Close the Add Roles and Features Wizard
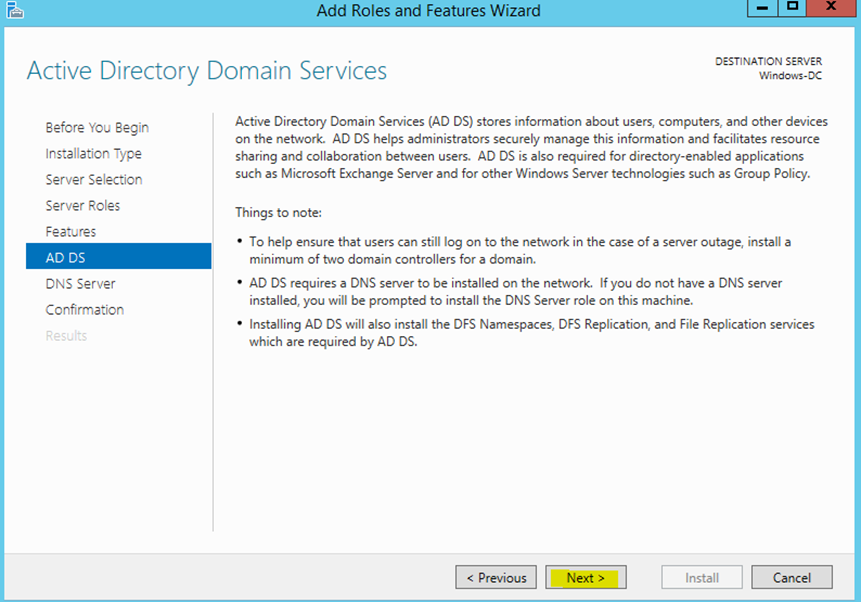 pyautogui.click(x=831, y=8)
